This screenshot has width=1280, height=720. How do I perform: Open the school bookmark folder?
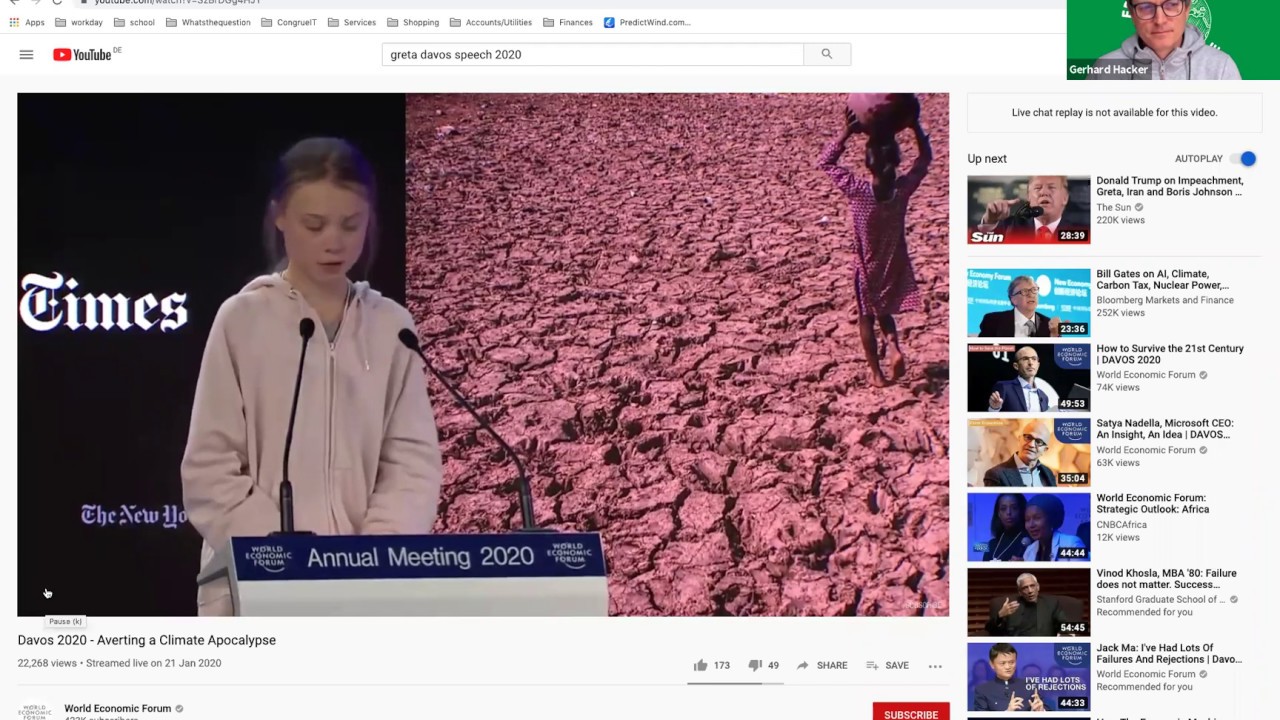[135, 22]
